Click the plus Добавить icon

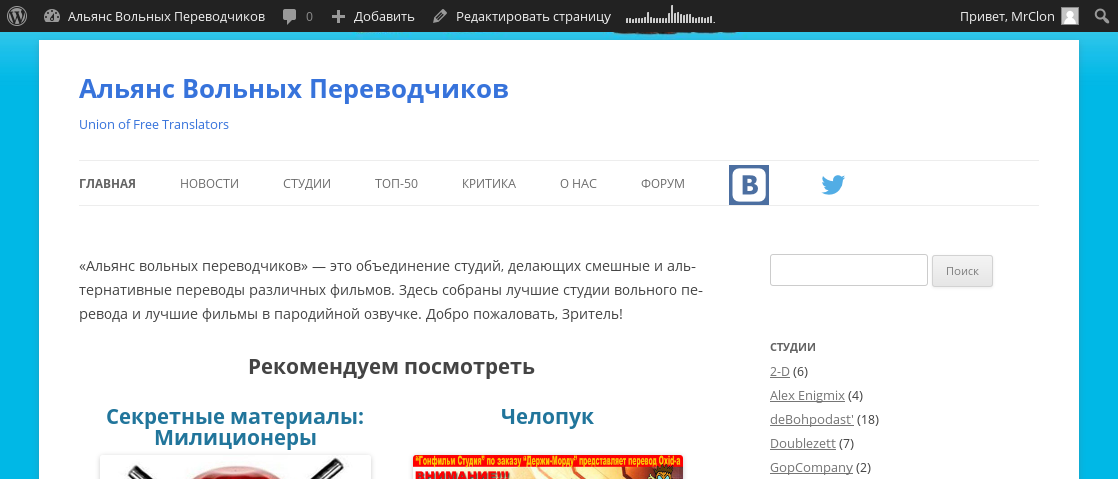click(x=338, y=16)
